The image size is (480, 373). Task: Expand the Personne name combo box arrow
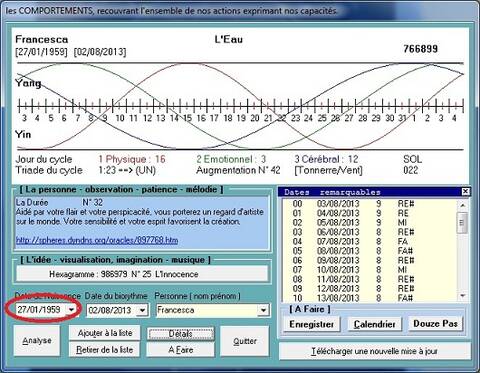[x=263, y=310]
